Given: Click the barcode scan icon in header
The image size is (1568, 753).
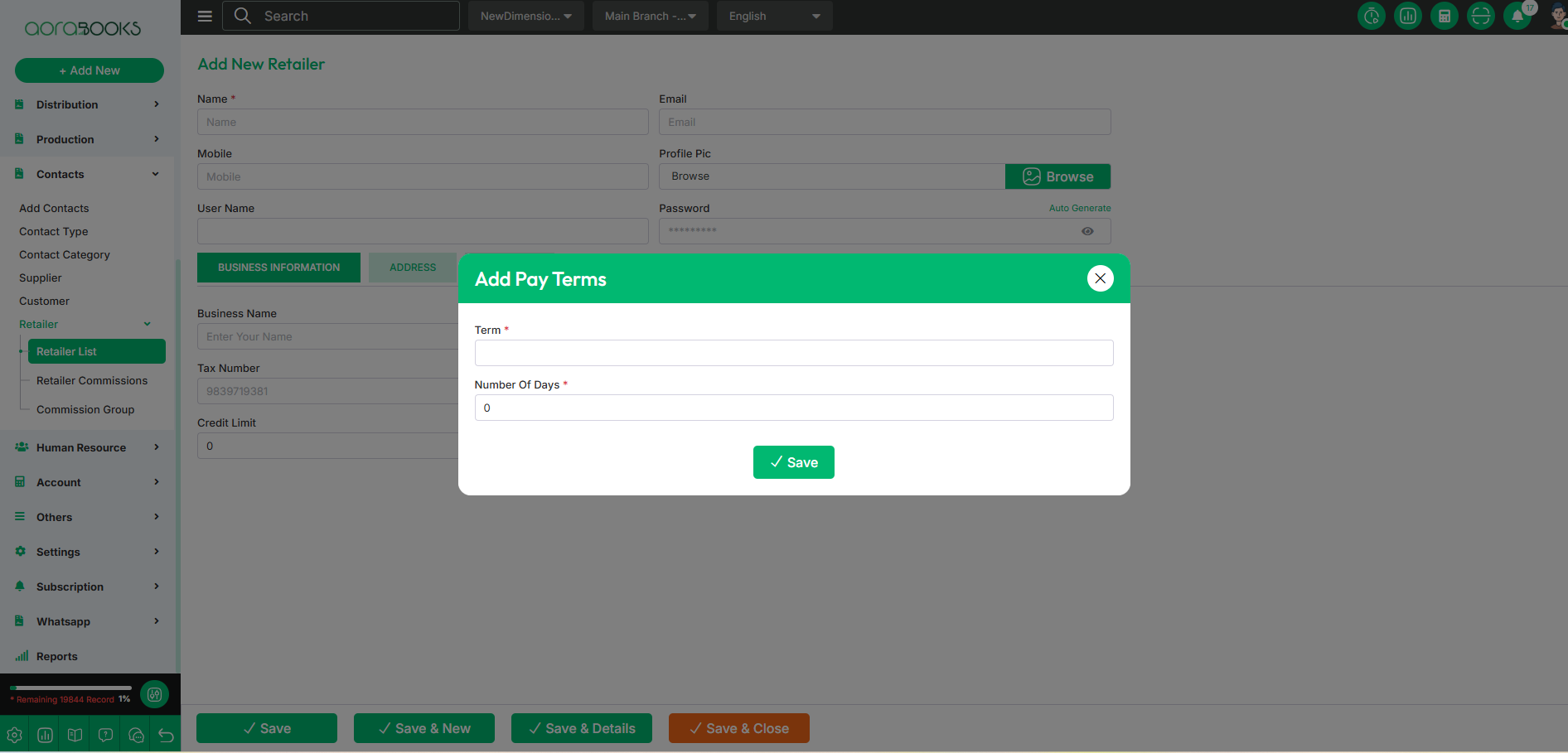Looking at the screenshot, I should 1481,16.
